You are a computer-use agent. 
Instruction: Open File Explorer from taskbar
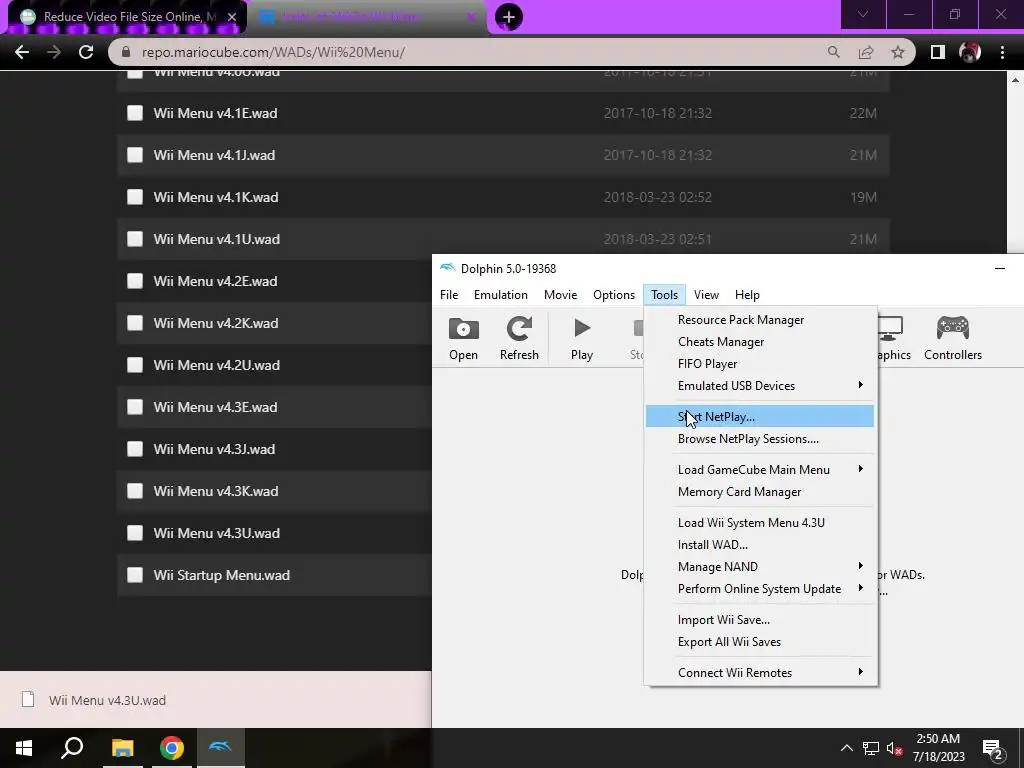coord(122,748)
